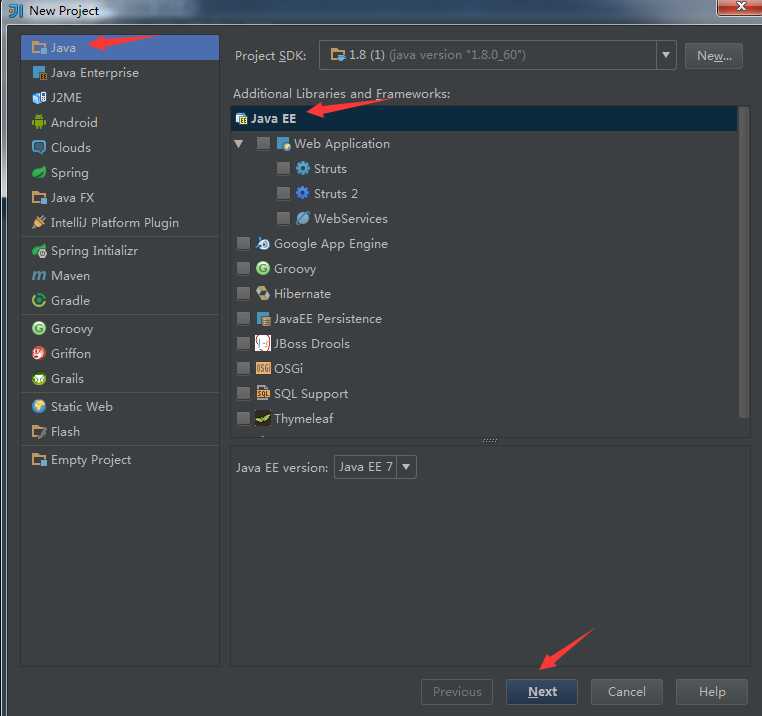Tick the Hibernate checkbox

pyautogui.click(x=243, y=293)
